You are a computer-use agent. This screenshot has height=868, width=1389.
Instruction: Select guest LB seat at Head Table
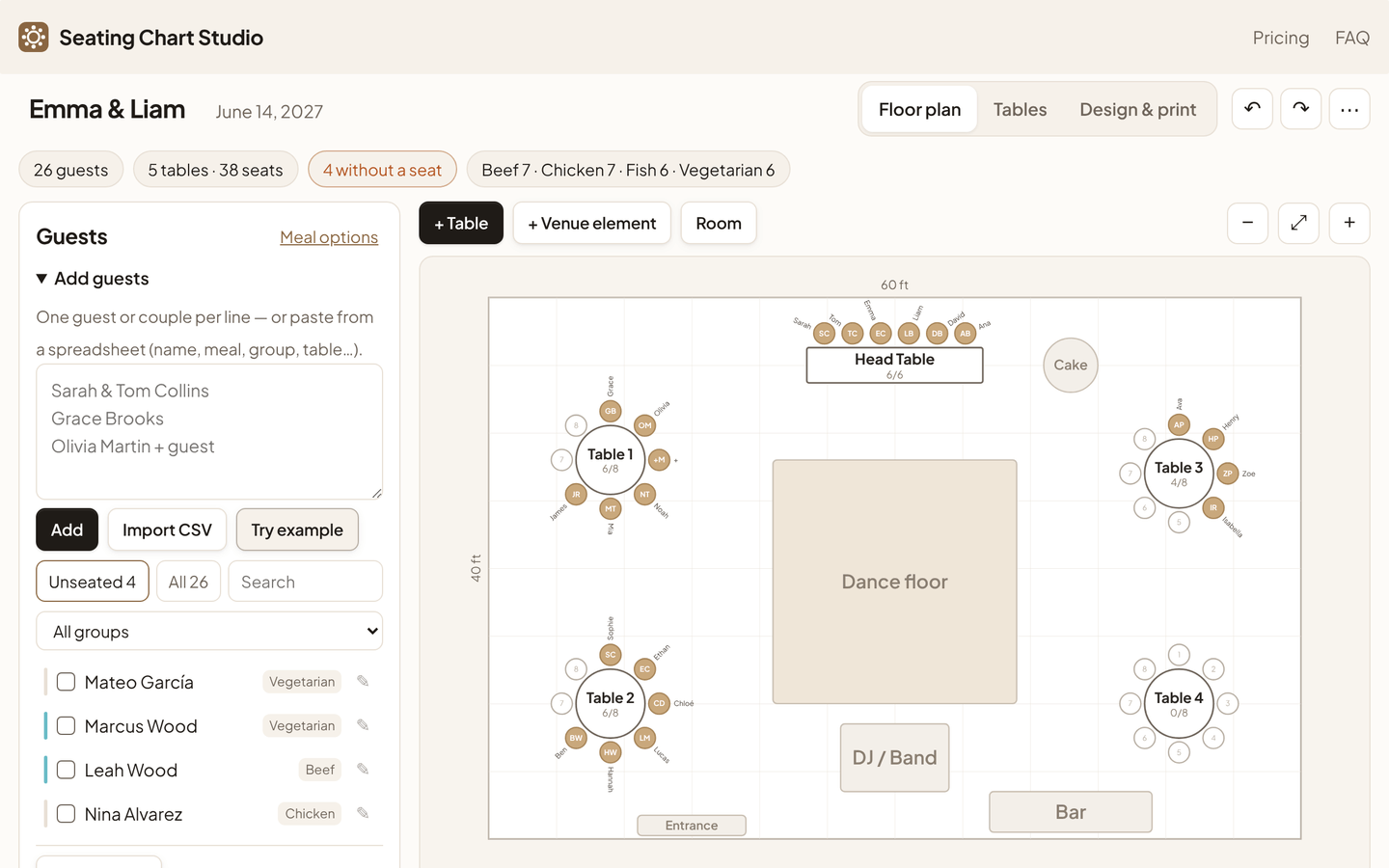click(x=909, y=334)
